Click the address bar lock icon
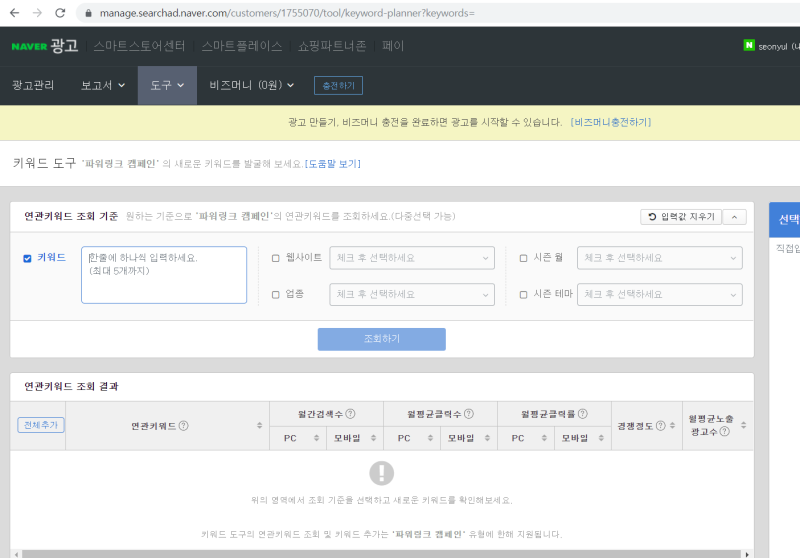 [88, 13]
